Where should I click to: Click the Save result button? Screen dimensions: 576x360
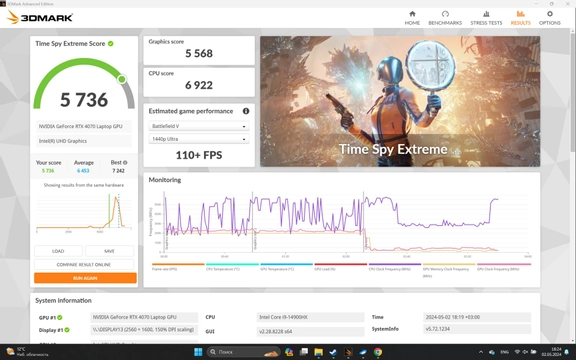click(x=109, y=251)
